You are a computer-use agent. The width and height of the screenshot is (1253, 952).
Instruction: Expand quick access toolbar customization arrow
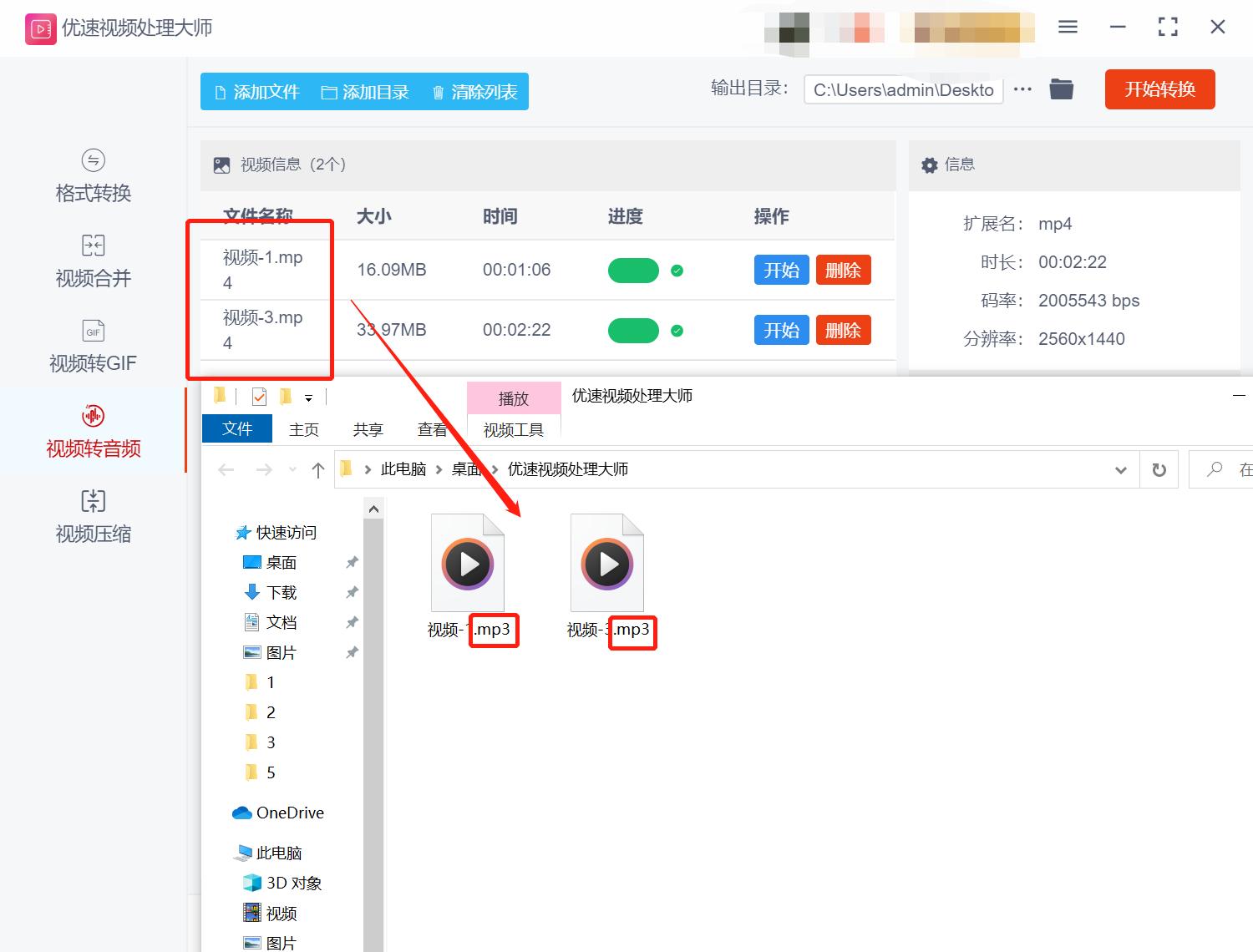coord(309,397)
